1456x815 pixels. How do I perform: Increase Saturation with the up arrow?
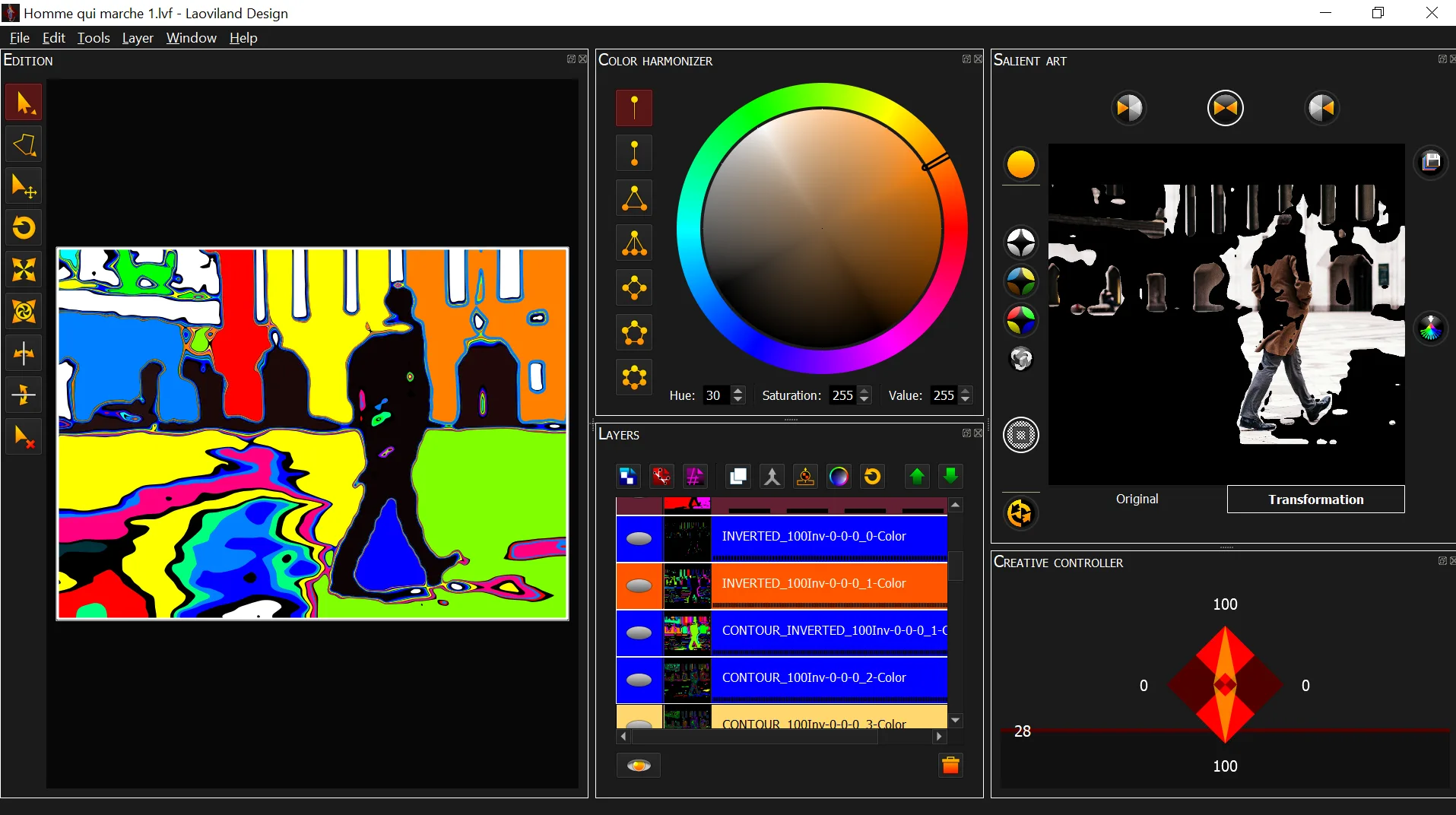coord(864,391)
